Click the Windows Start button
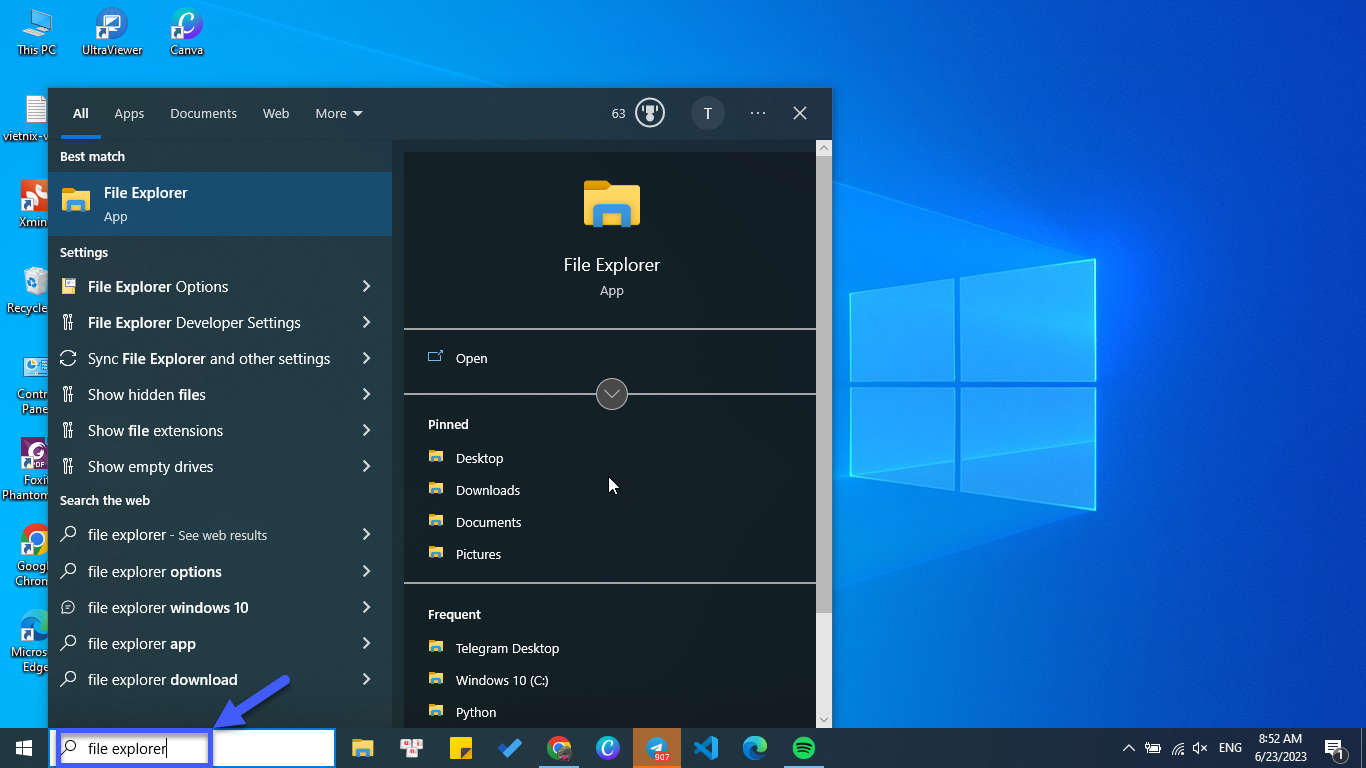This screenshot has height=768, width=1366. tap(24, 748)
